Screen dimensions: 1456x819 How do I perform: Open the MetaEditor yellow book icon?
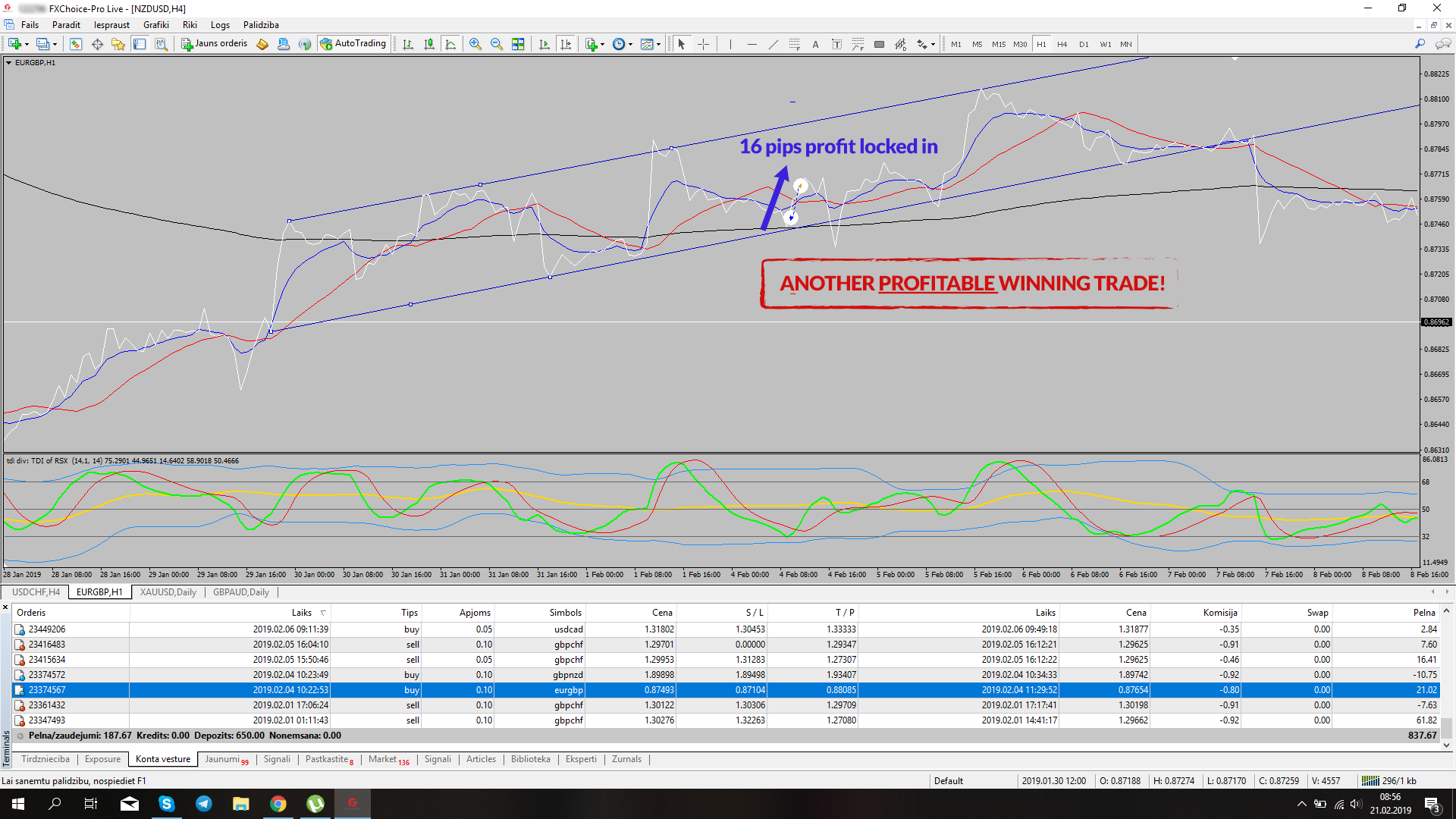point(262,44)
